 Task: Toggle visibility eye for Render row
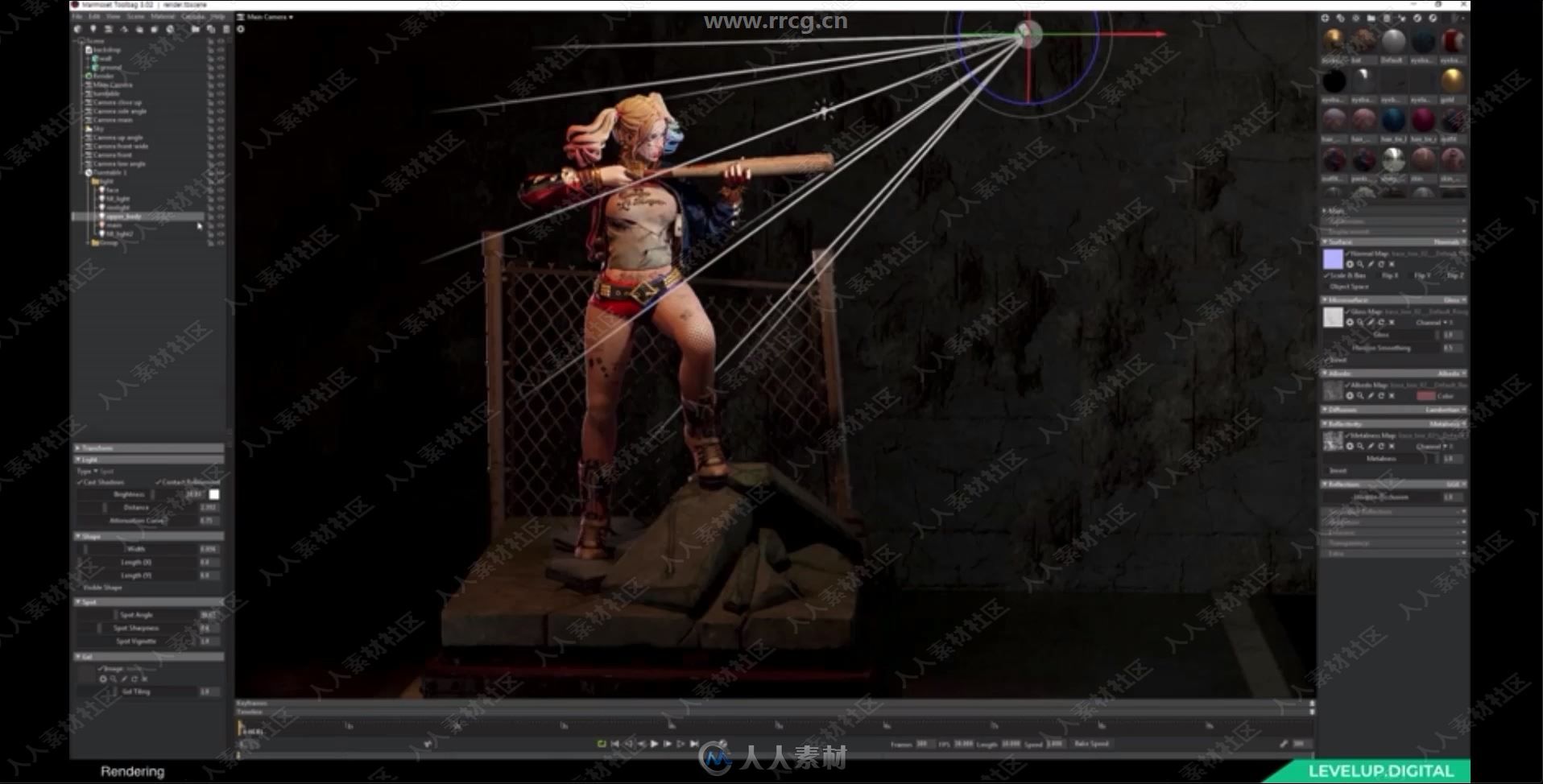221,76
